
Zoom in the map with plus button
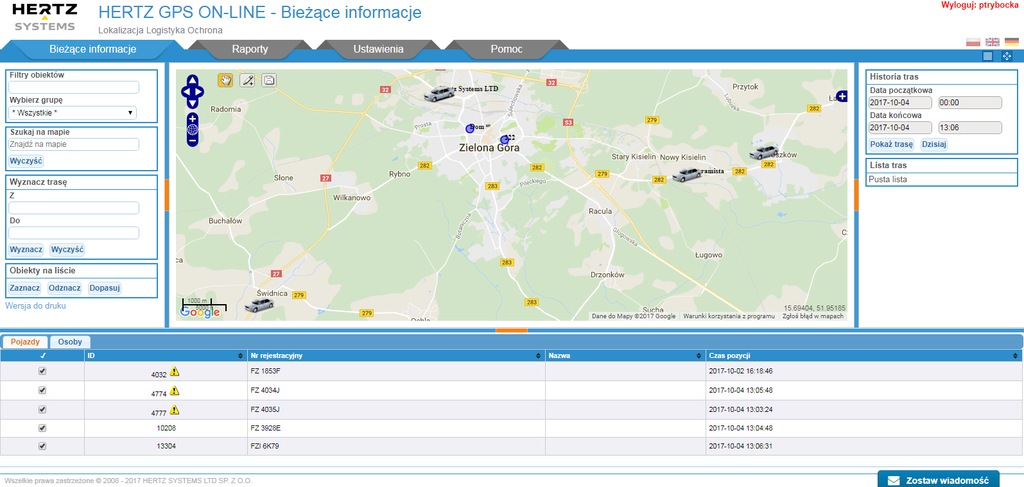coord(192,119)
